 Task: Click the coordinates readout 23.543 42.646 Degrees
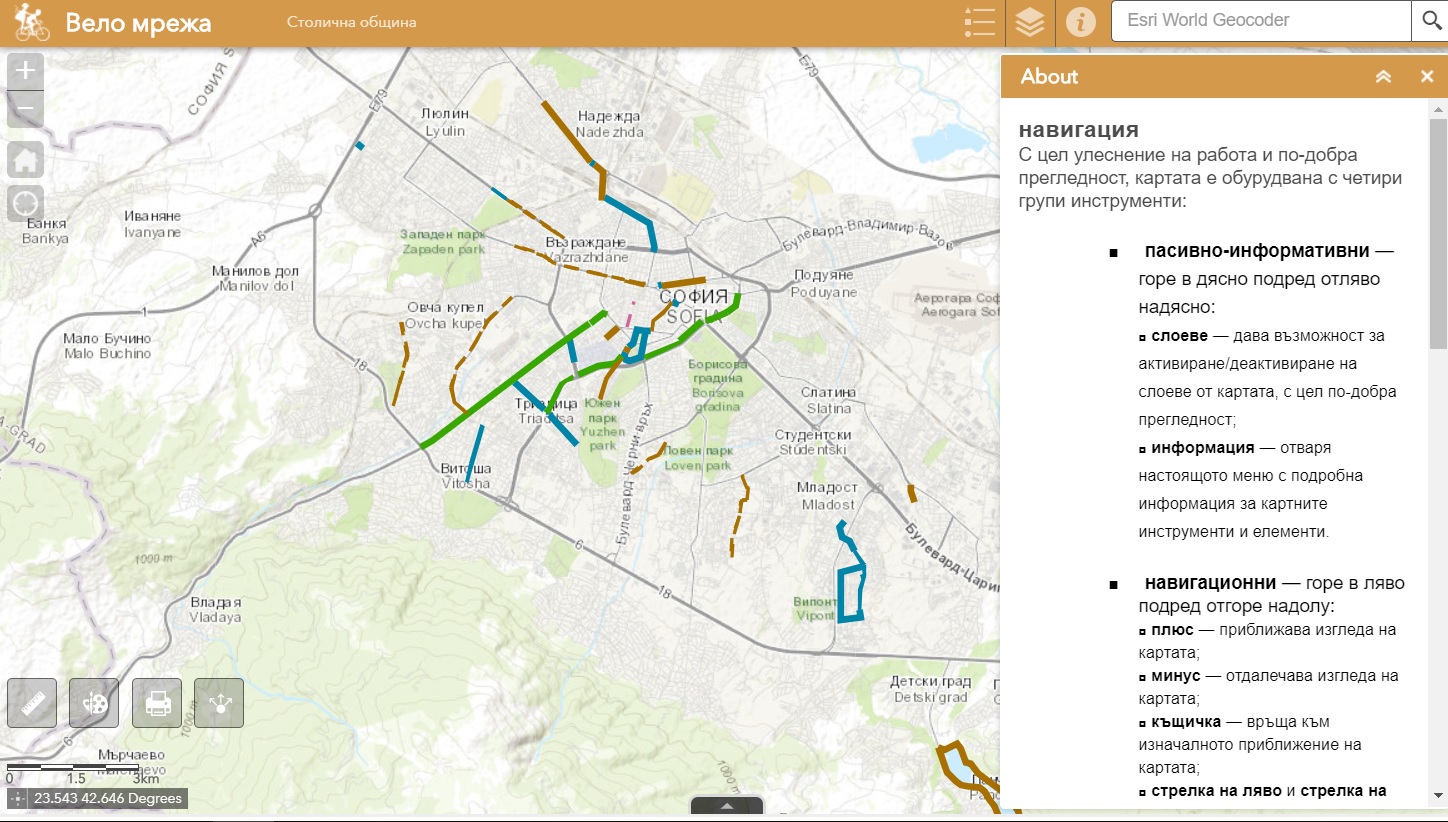108,799
